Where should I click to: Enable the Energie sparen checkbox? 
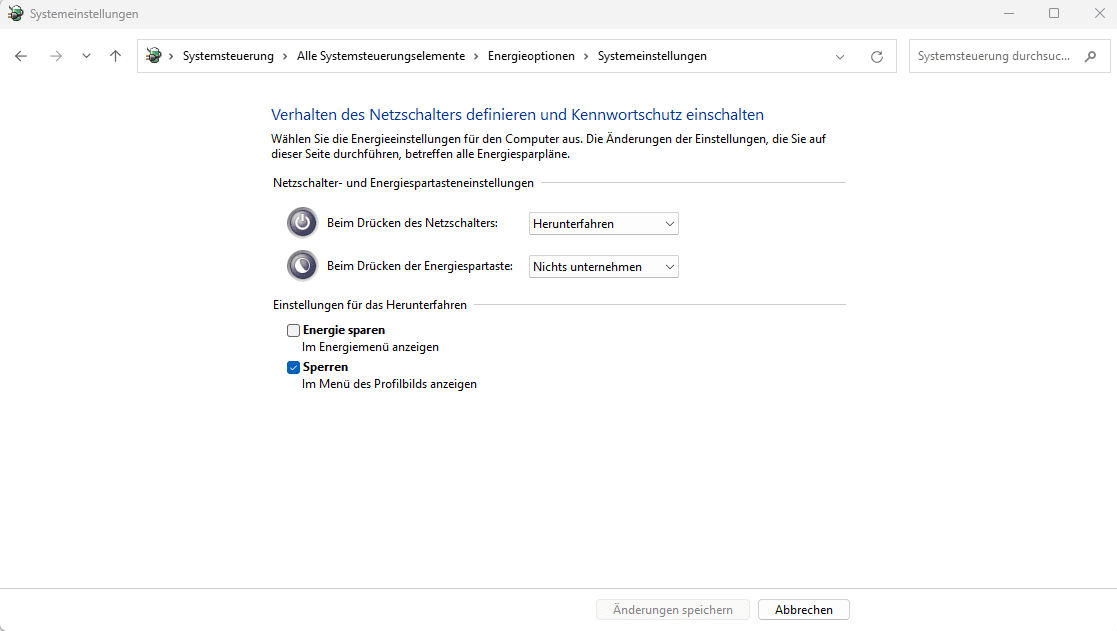point(293,330)
